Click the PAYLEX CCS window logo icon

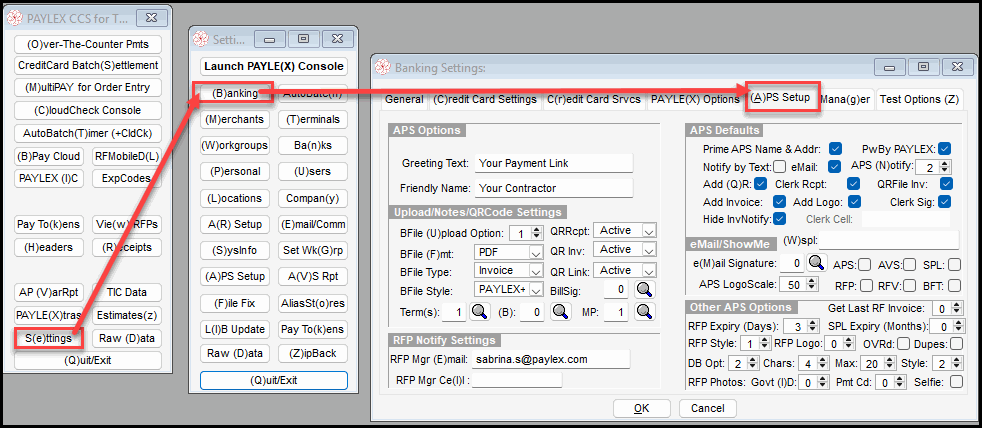(16, 19)
